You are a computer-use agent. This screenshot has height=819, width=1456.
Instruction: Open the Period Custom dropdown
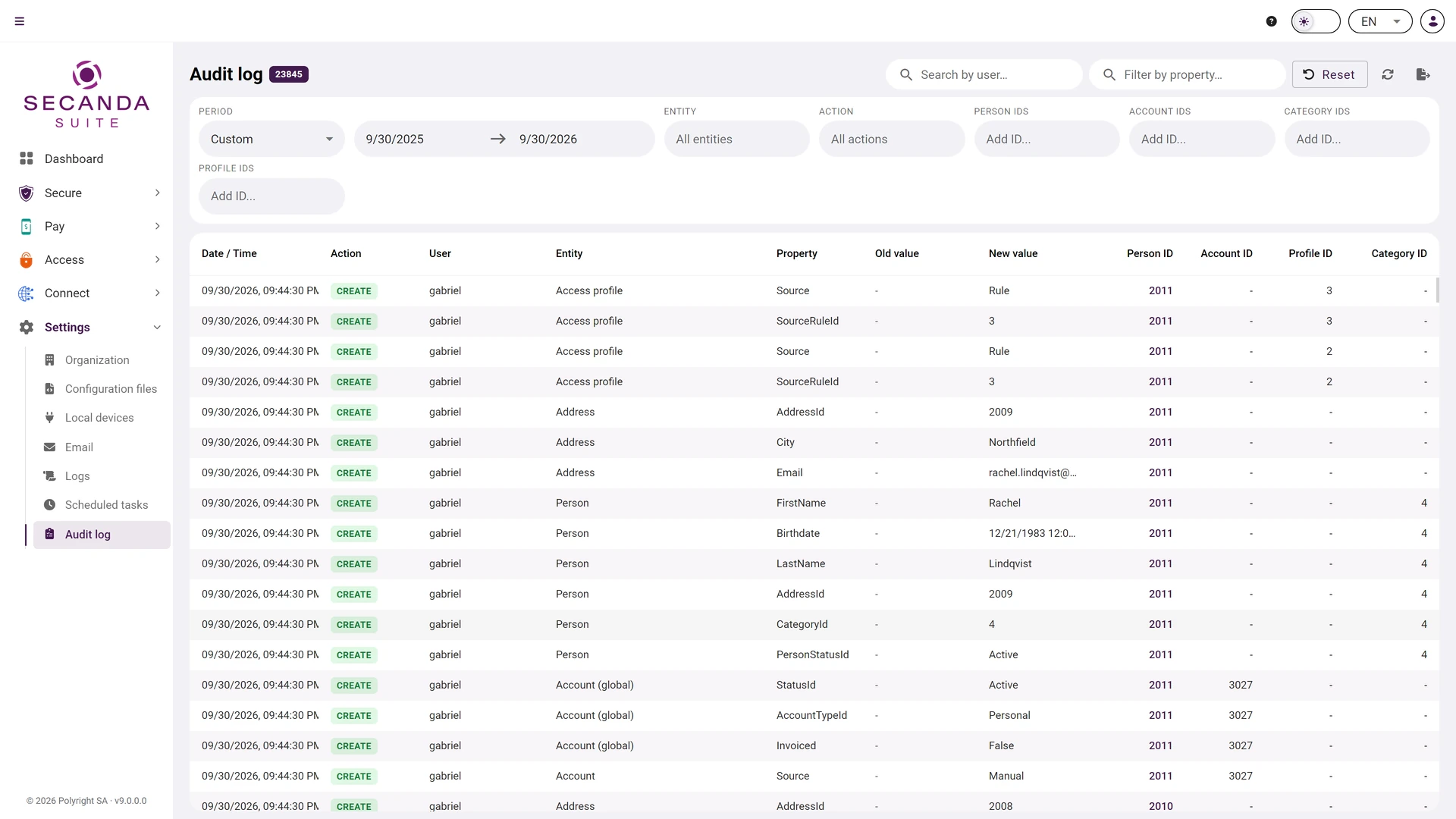pyautogui.click(x=271, y=139)
